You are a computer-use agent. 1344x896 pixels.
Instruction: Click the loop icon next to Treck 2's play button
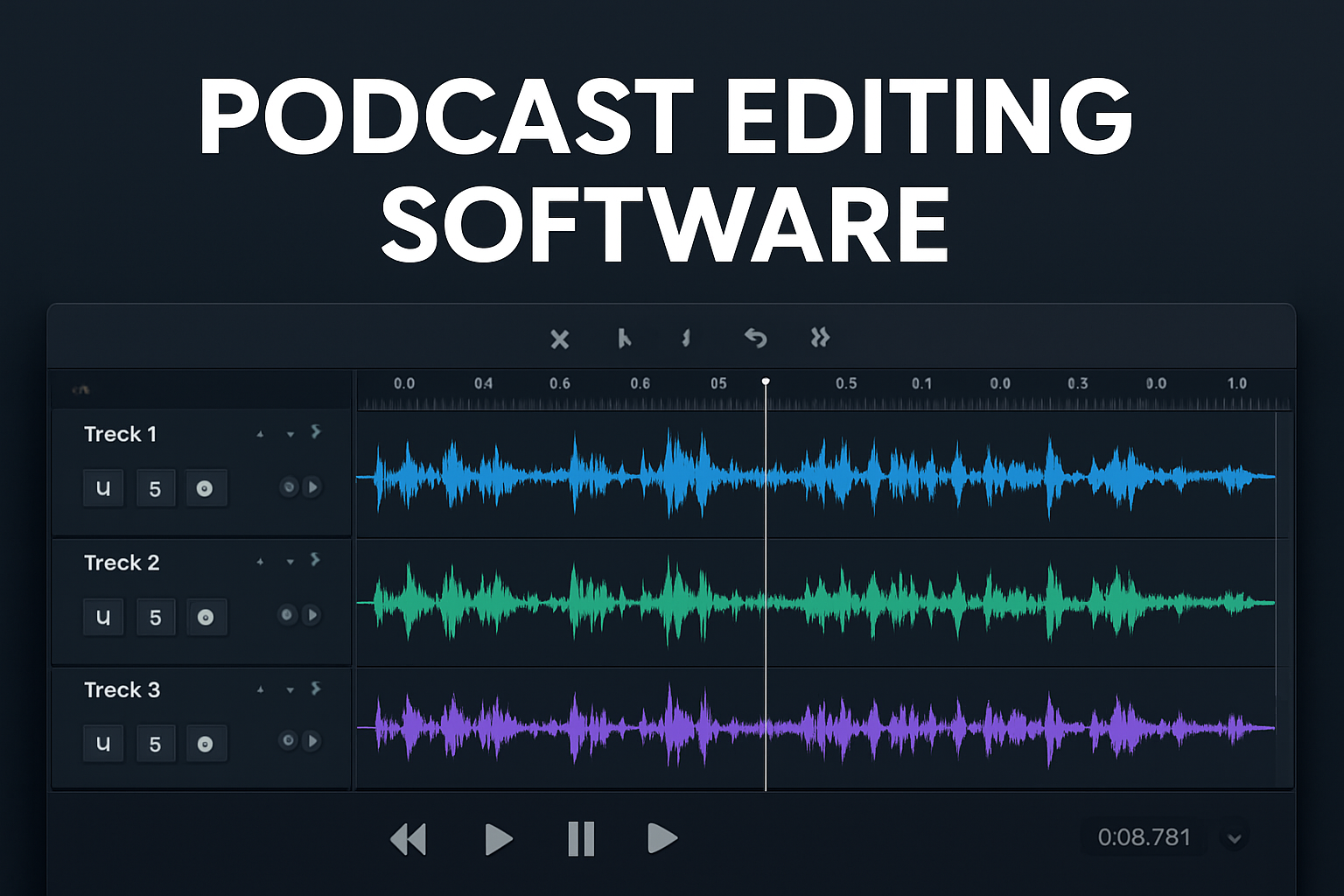288,615
